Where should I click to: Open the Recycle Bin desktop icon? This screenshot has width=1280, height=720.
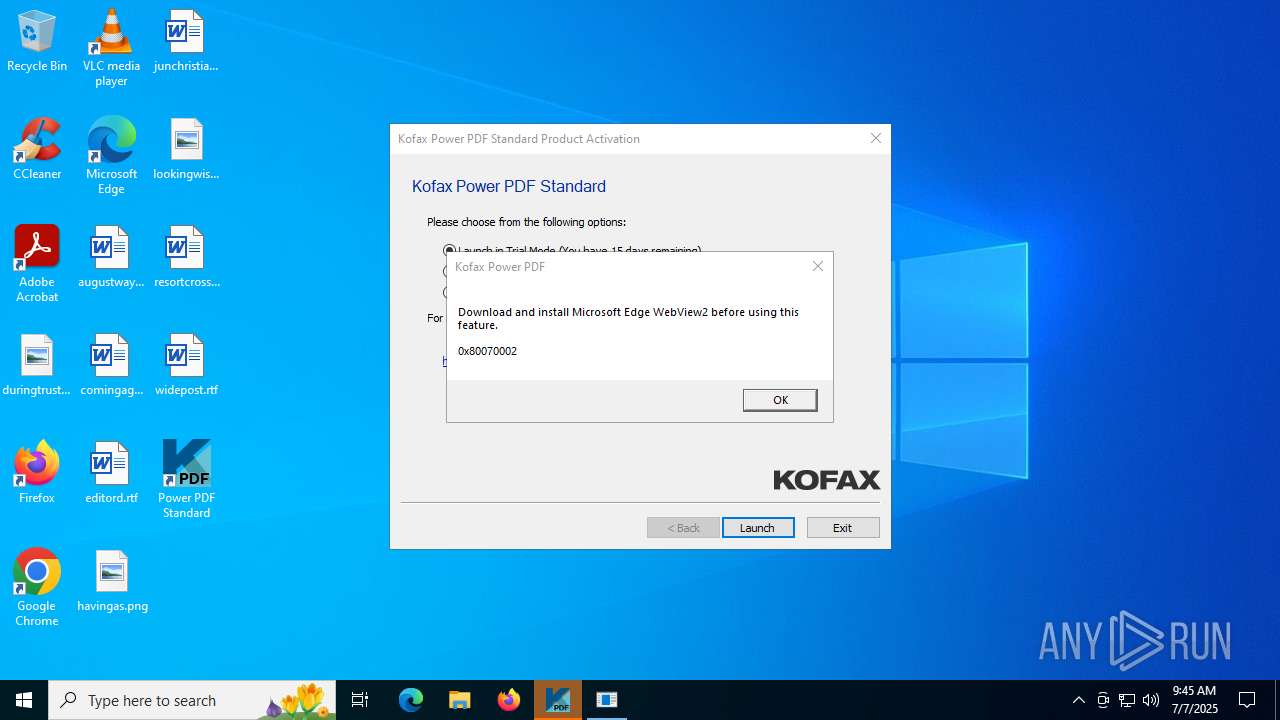[x=37, y=42]
